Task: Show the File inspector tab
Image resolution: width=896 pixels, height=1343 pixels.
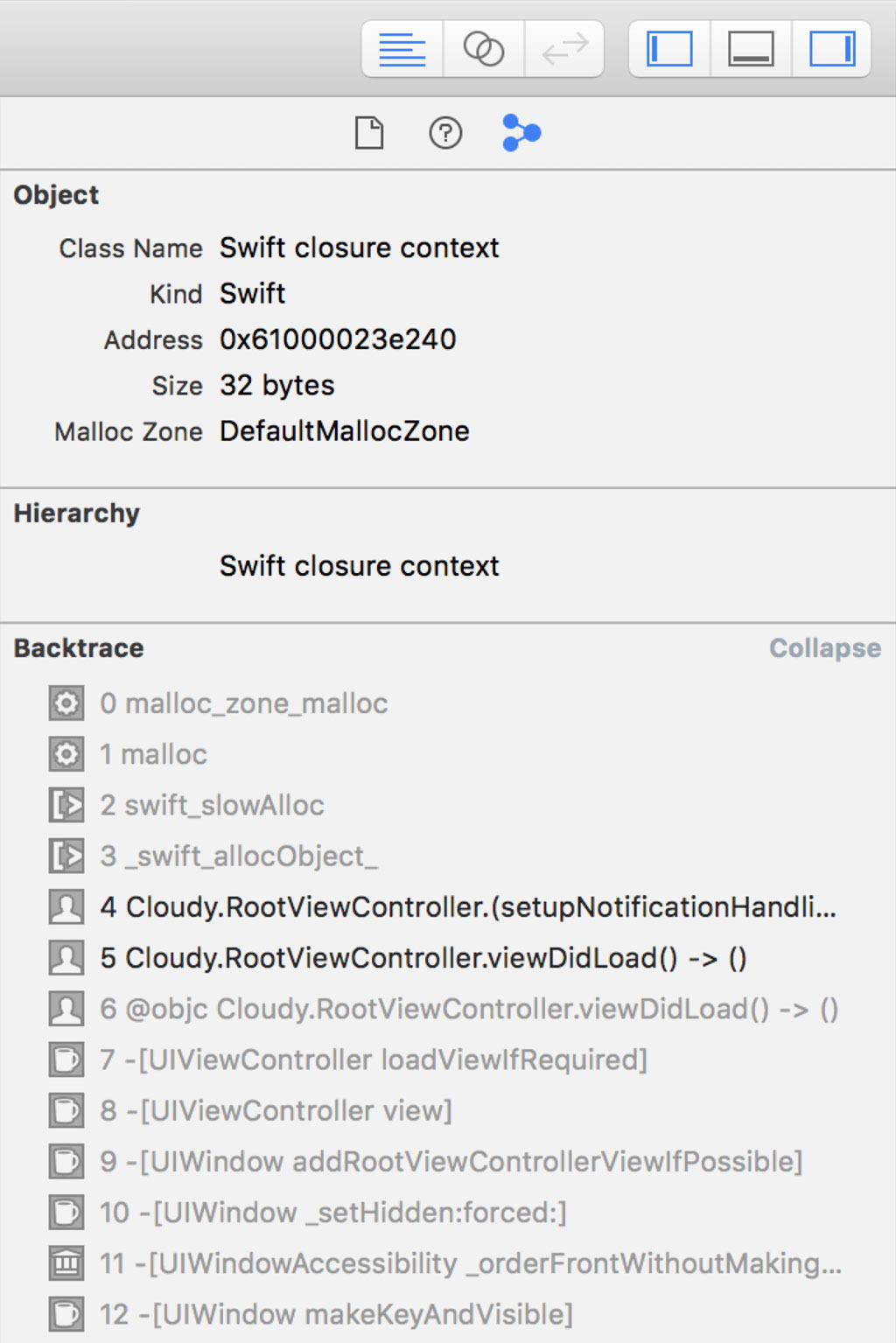Action: [369, 133]
